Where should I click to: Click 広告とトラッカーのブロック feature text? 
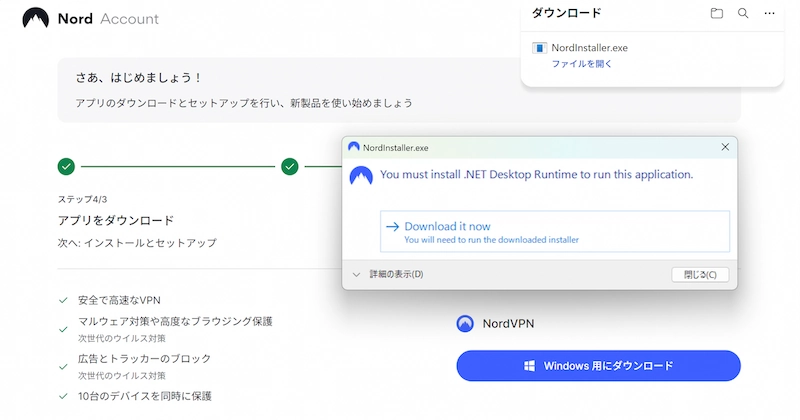click(144, 358)
